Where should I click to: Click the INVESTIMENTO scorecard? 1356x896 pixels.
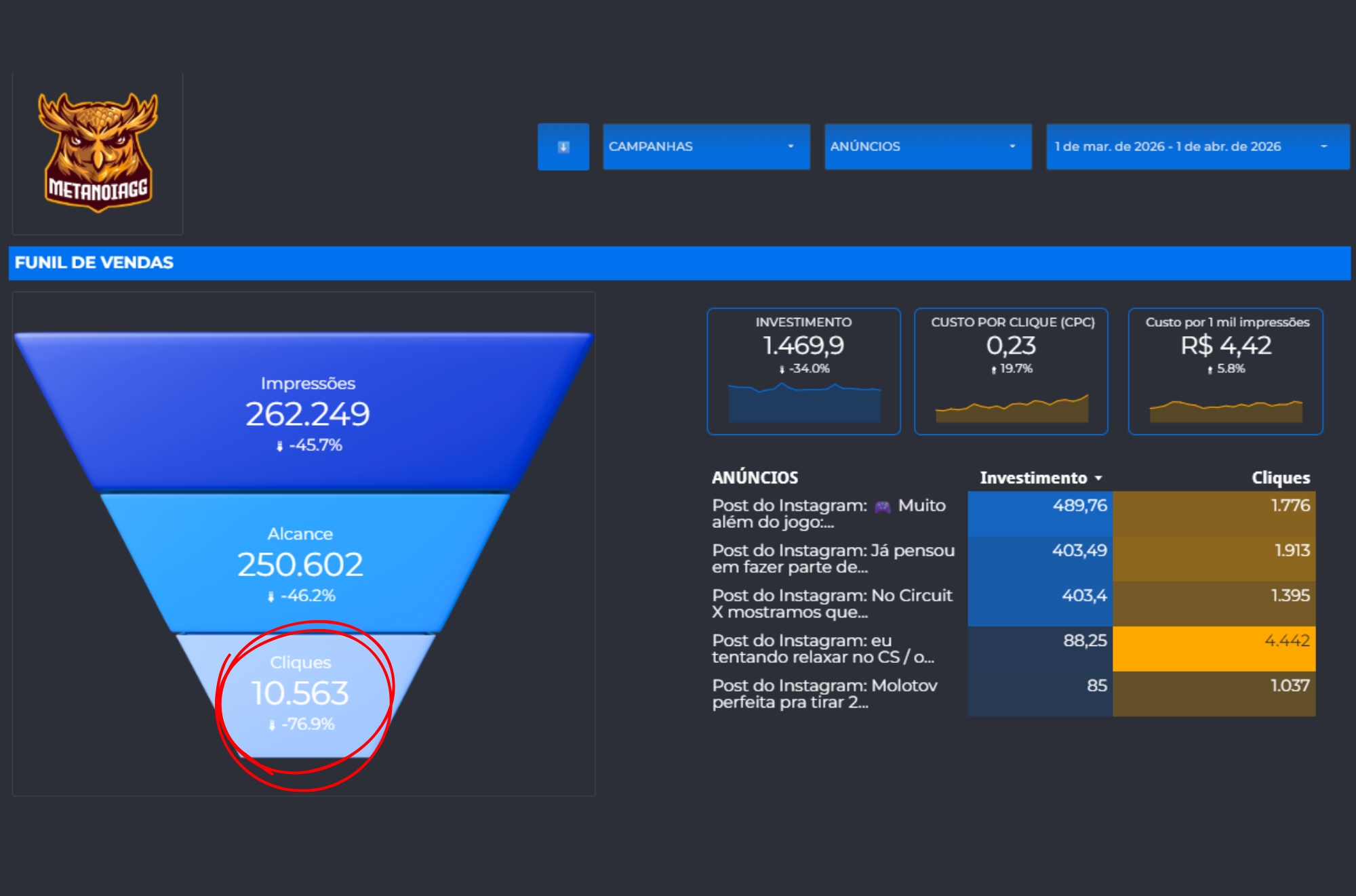803,371
